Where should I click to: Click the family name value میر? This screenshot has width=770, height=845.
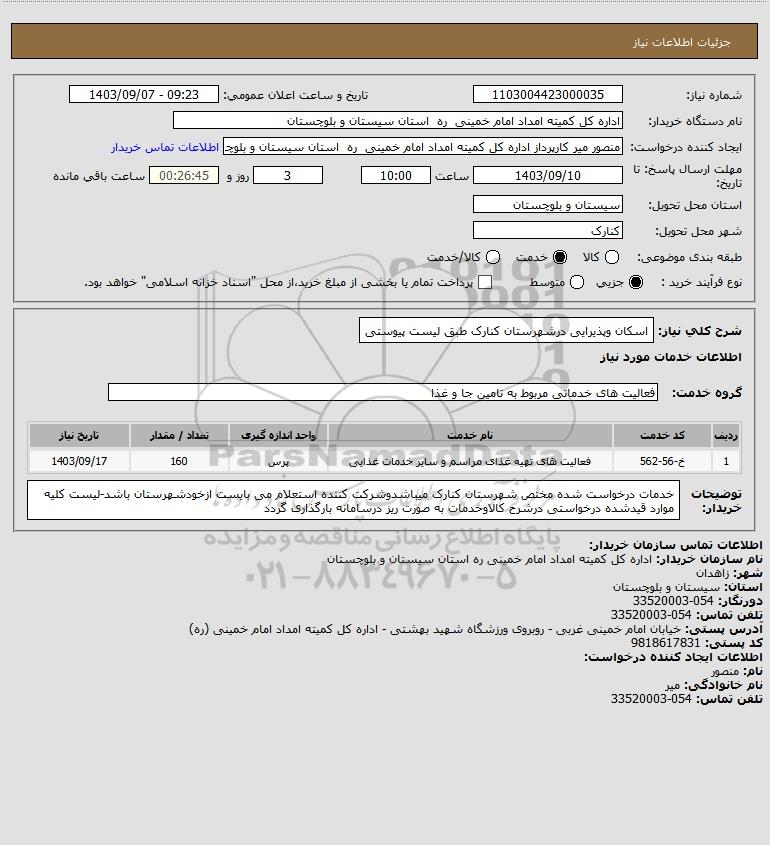[672, 685]
